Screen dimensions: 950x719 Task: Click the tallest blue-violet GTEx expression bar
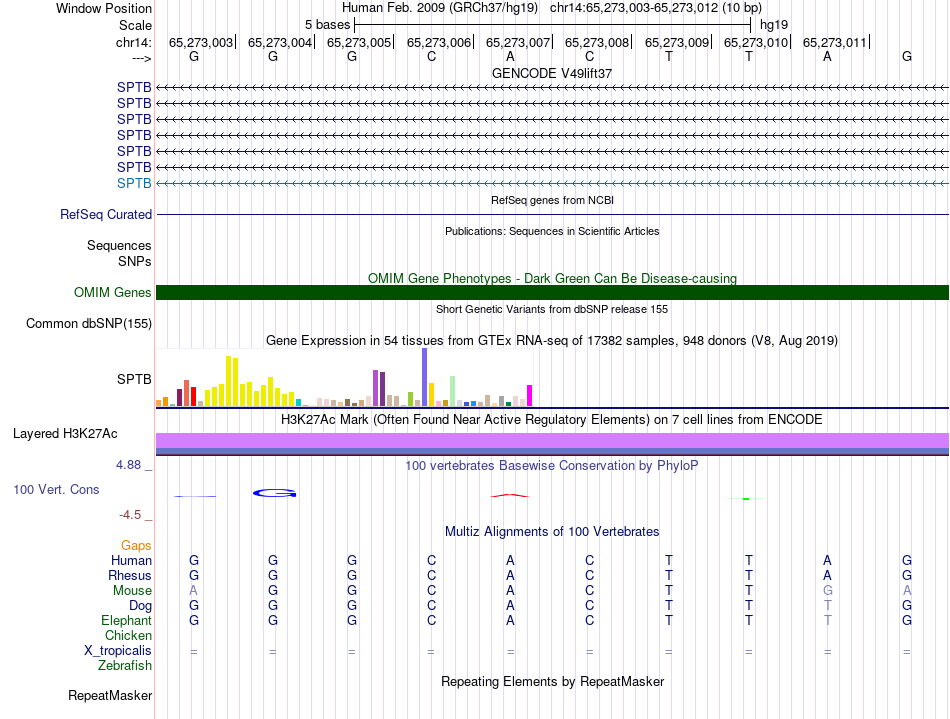click(x=425, y=377)
